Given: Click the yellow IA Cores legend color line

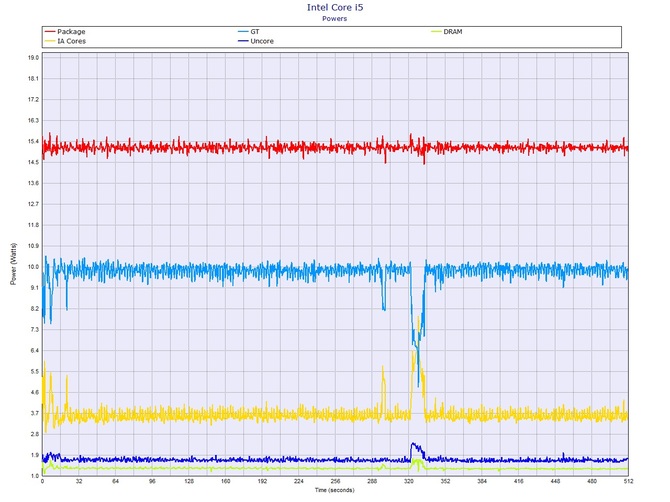Looking at the screenshot, I should 50,41.
